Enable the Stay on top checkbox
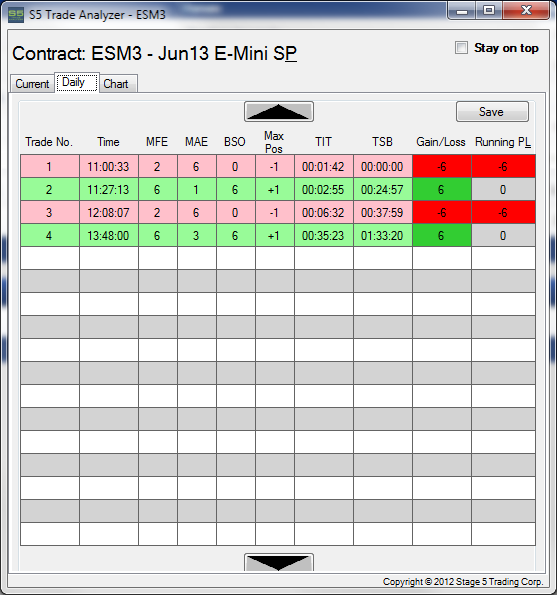The image size is (557, 595). click(x=461, y=48)
